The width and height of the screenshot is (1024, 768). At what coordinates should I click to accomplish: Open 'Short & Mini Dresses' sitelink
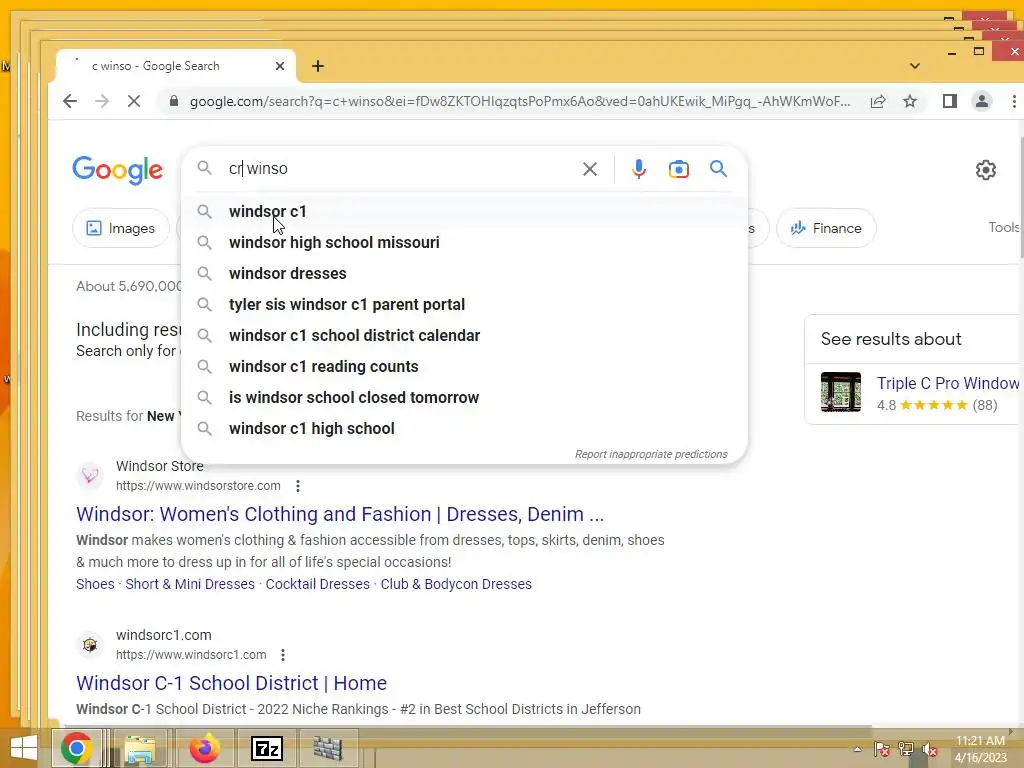190,584
